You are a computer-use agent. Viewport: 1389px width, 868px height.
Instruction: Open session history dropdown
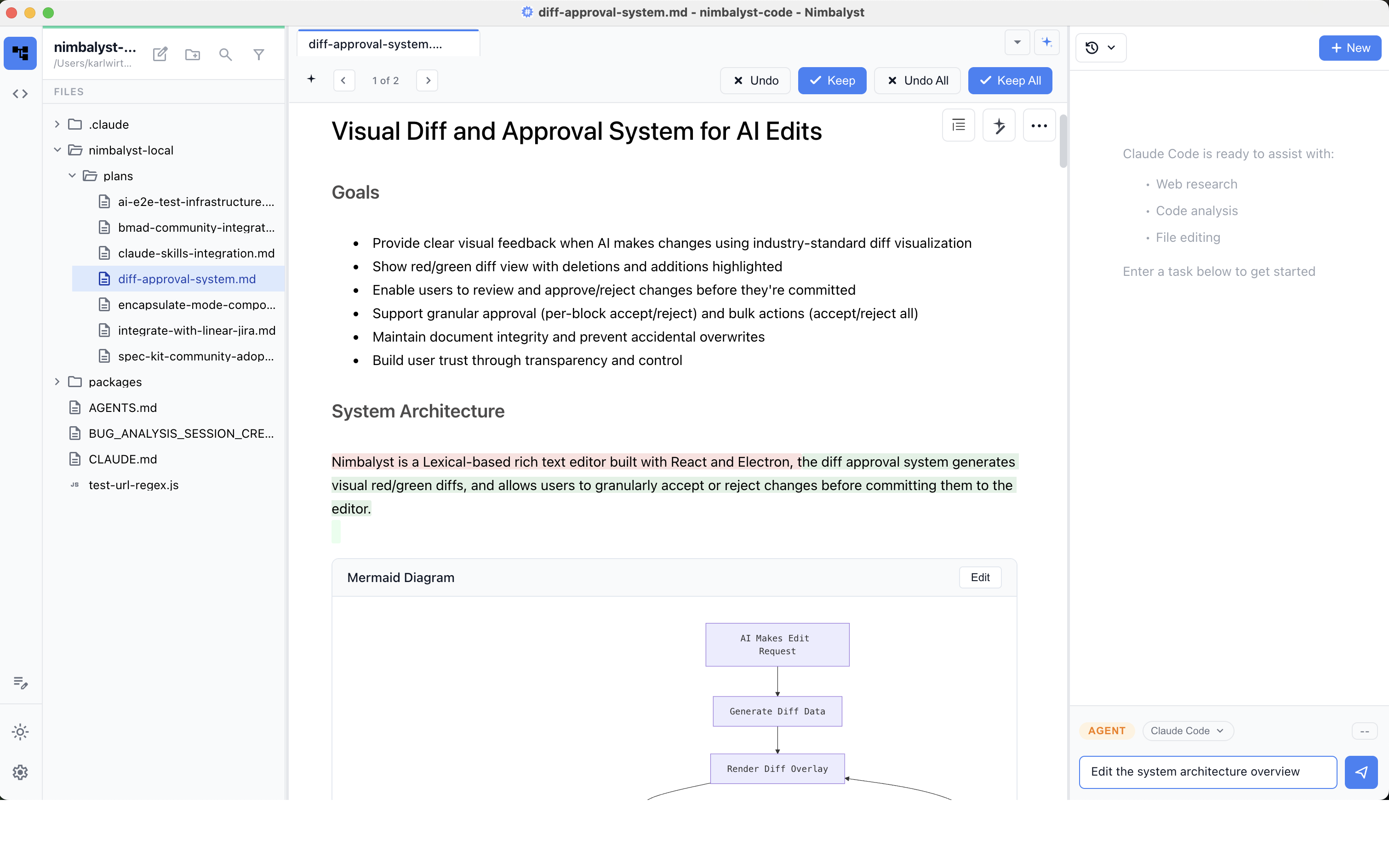(x=1100, y=48)
